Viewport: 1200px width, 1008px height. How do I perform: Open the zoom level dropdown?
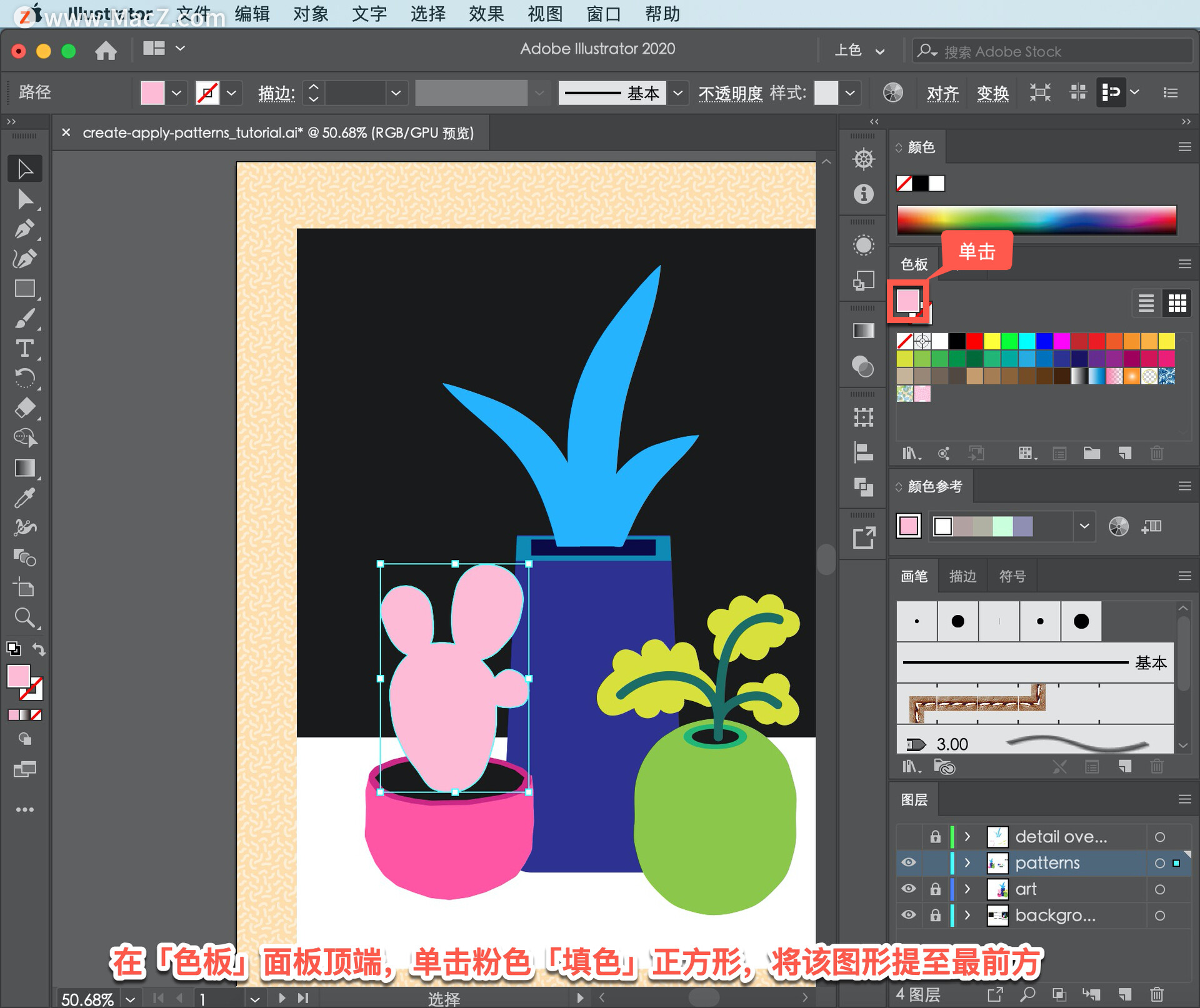130,999
